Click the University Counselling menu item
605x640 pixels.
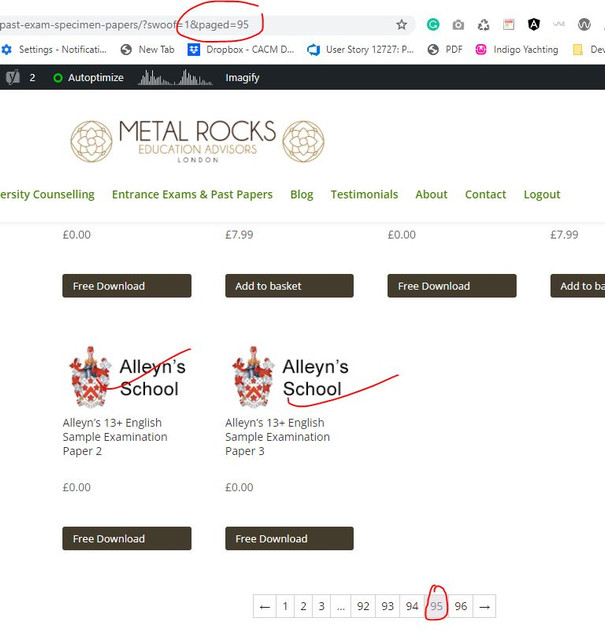(x=47, y=194)
